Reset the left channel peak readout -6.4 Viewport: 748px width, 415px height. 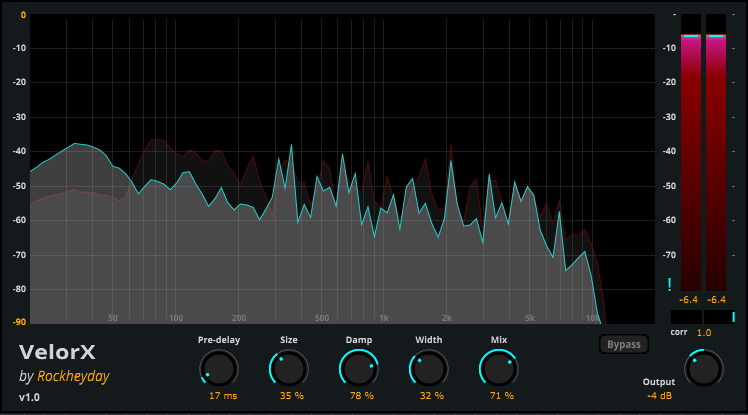click(689, 300)
